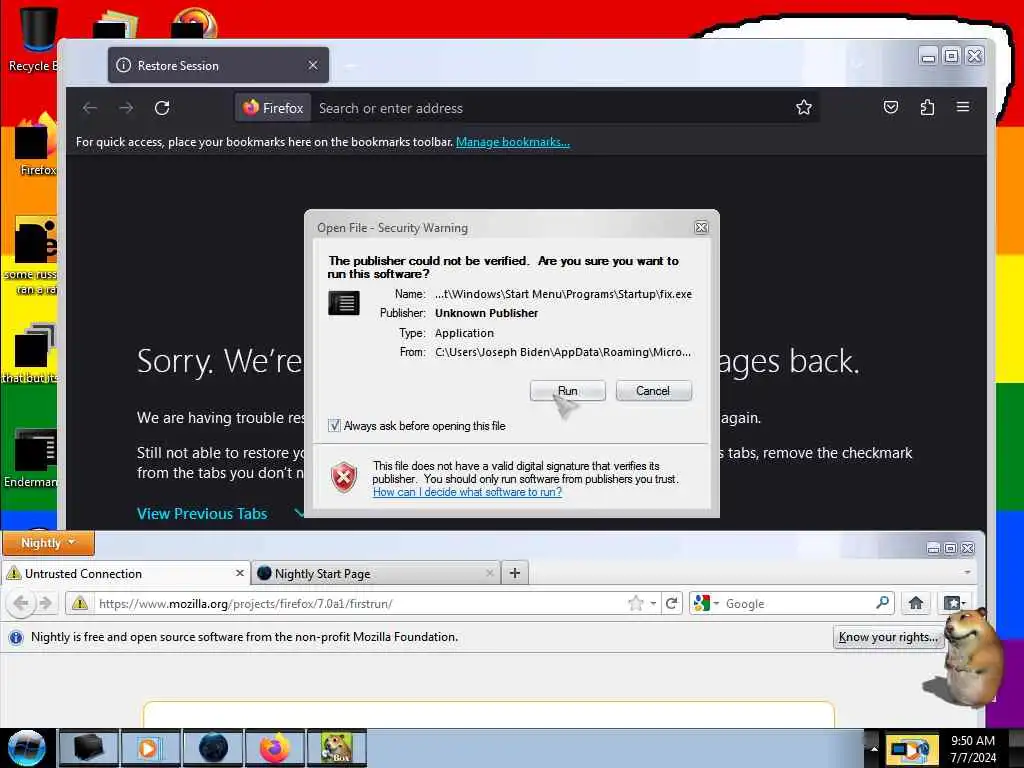Open the Nightly bookmarks menu button

954,603
